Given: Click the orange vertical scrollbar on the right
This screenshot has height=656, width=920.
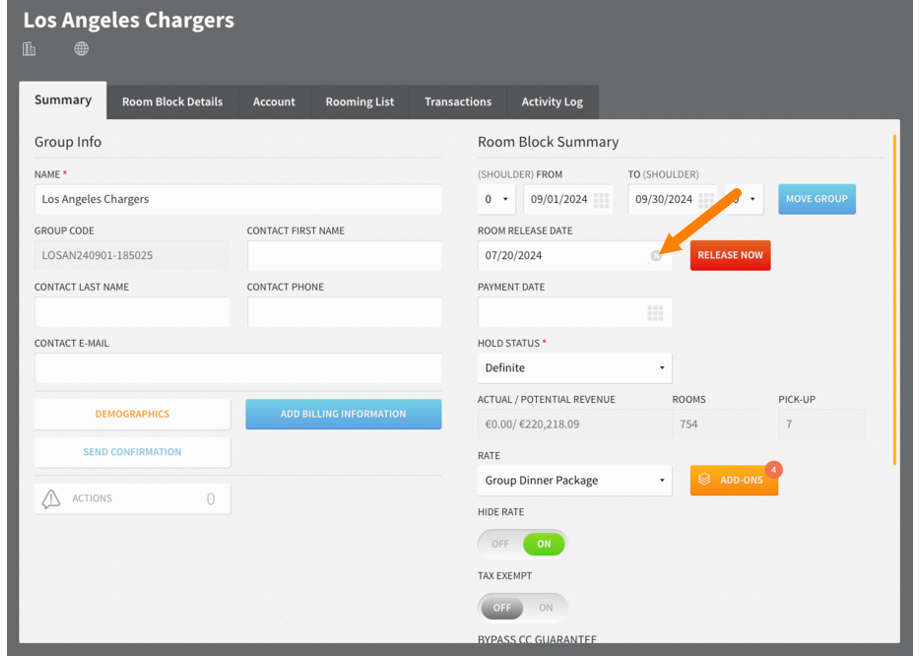Looking at the screenshot, I should (x=895, y=299).
